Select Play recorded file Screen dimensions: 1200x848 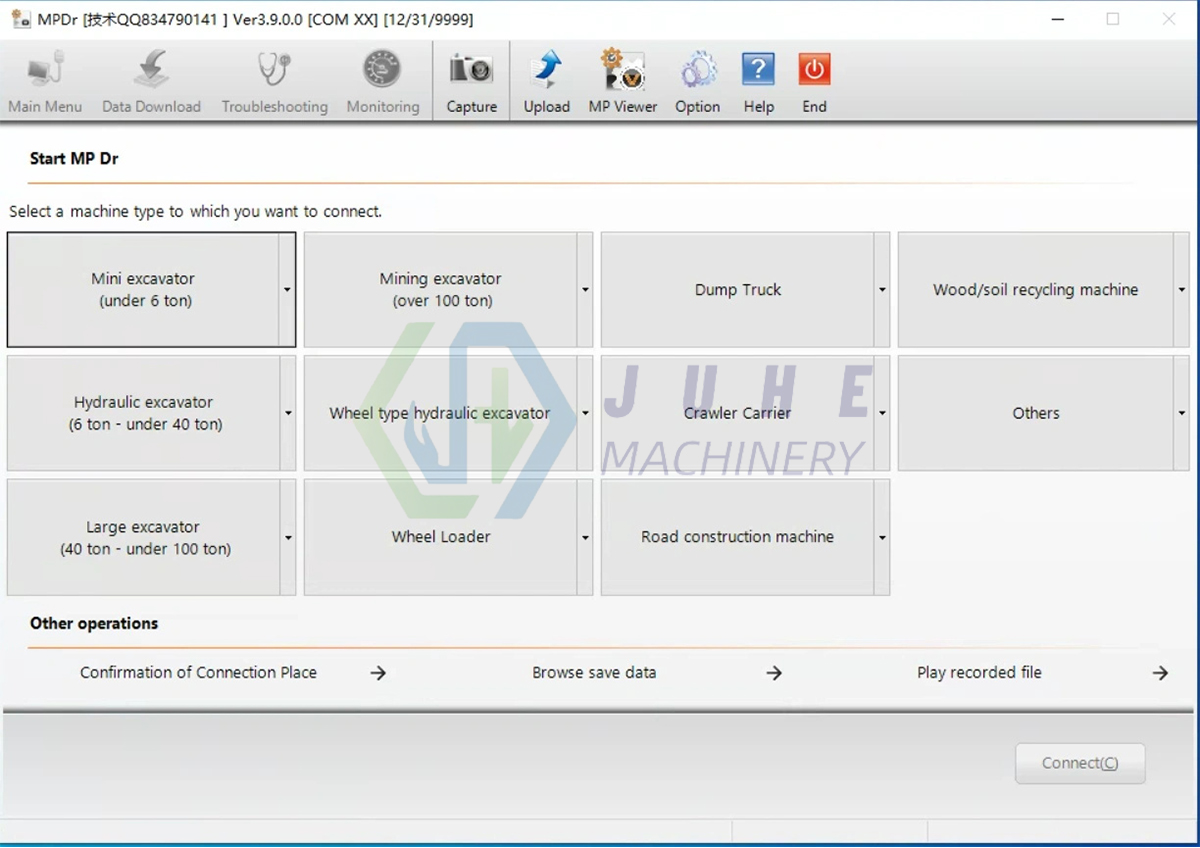[979, 672]
